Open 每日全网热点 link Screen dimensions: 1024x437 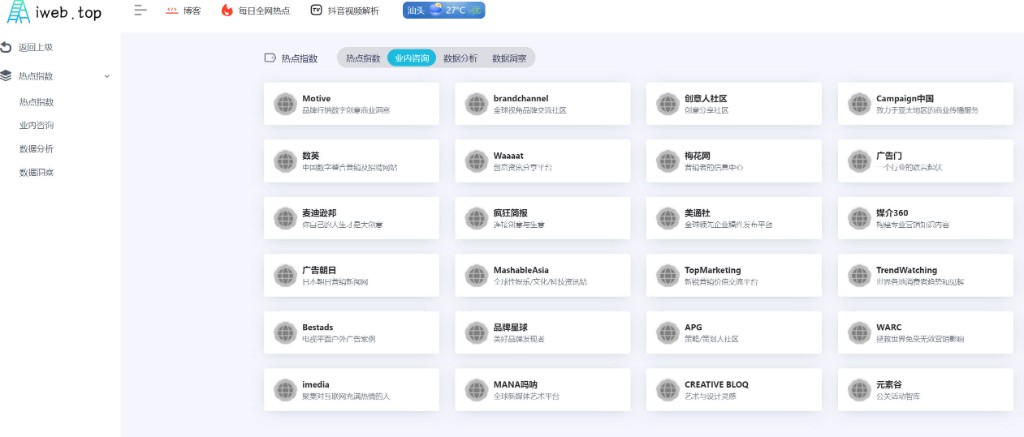point(264,10)
